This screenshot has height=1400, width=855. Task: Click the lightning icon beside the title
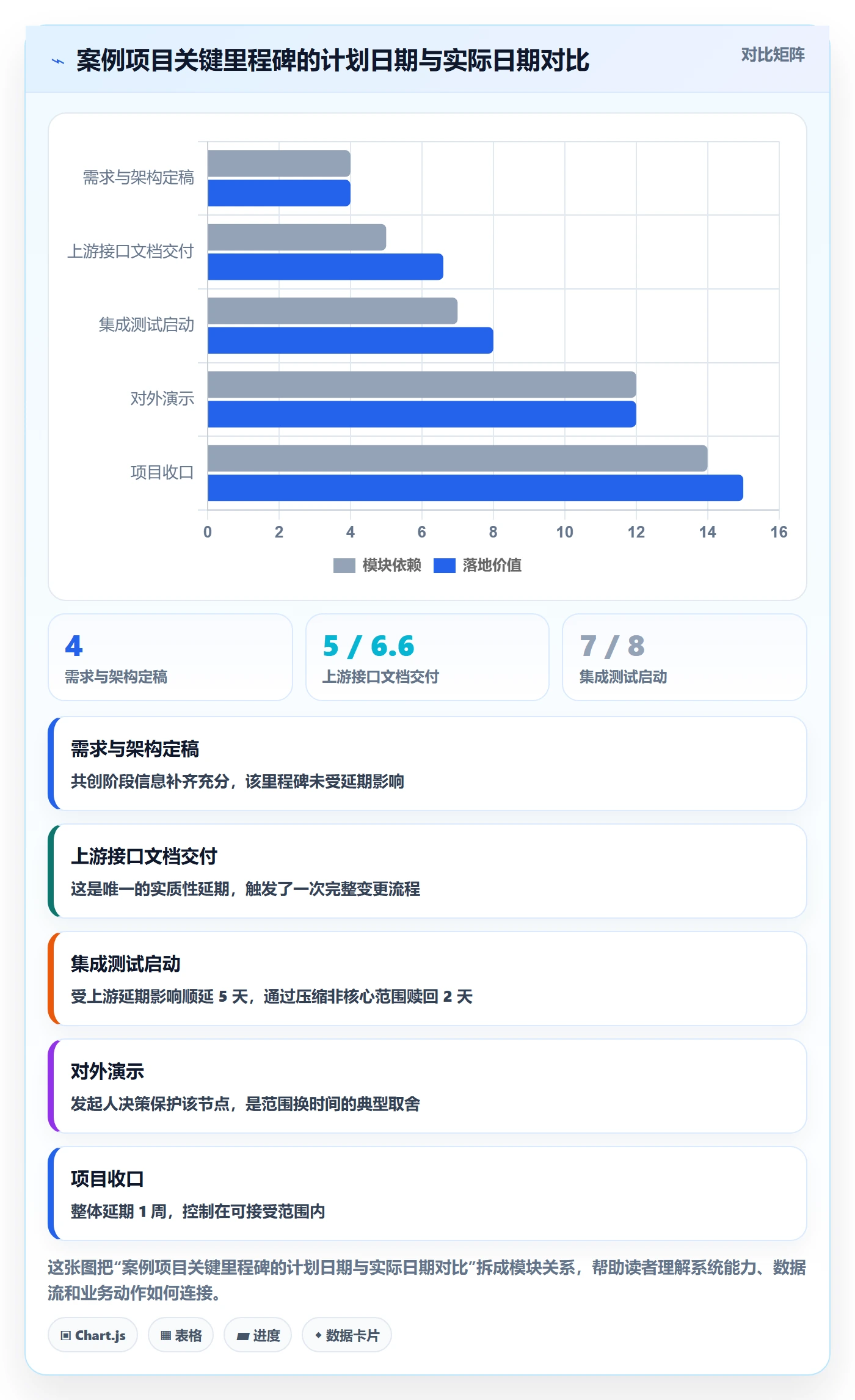point(58,61)
